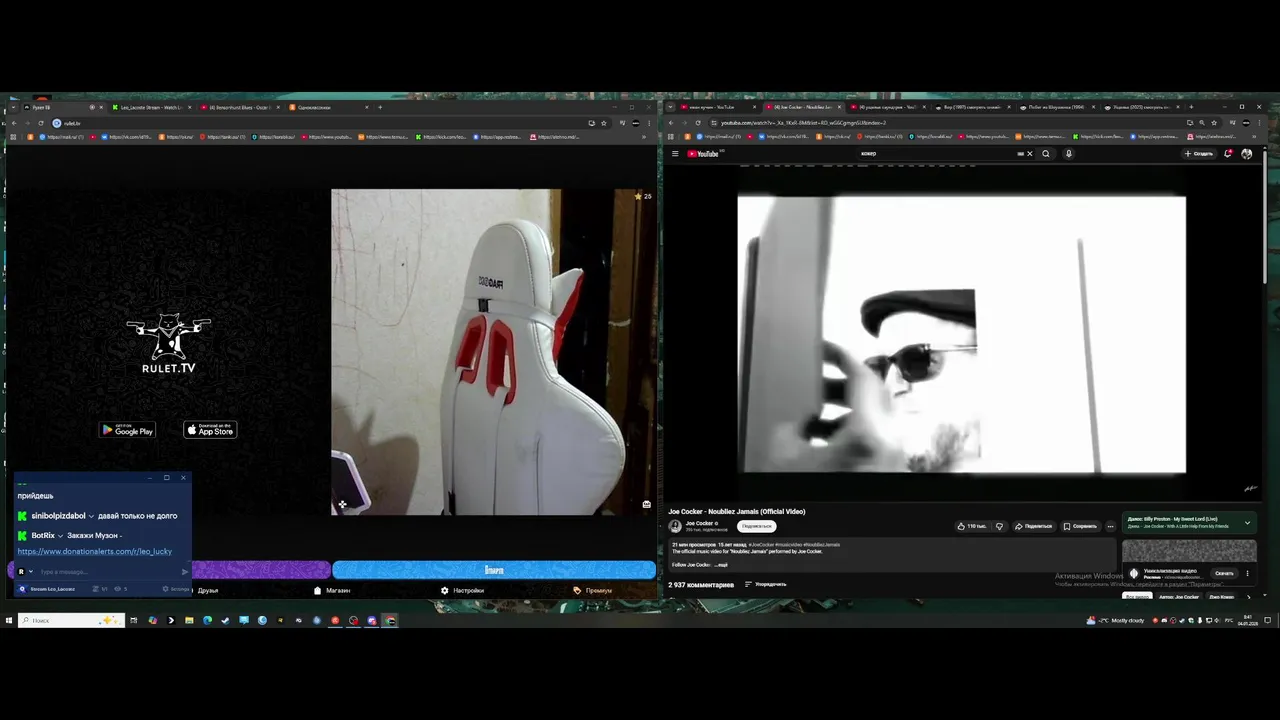Open the Премиум tab in Rulet.tv
This screenshot has height=720, width=1280.
tap(592, 590)
